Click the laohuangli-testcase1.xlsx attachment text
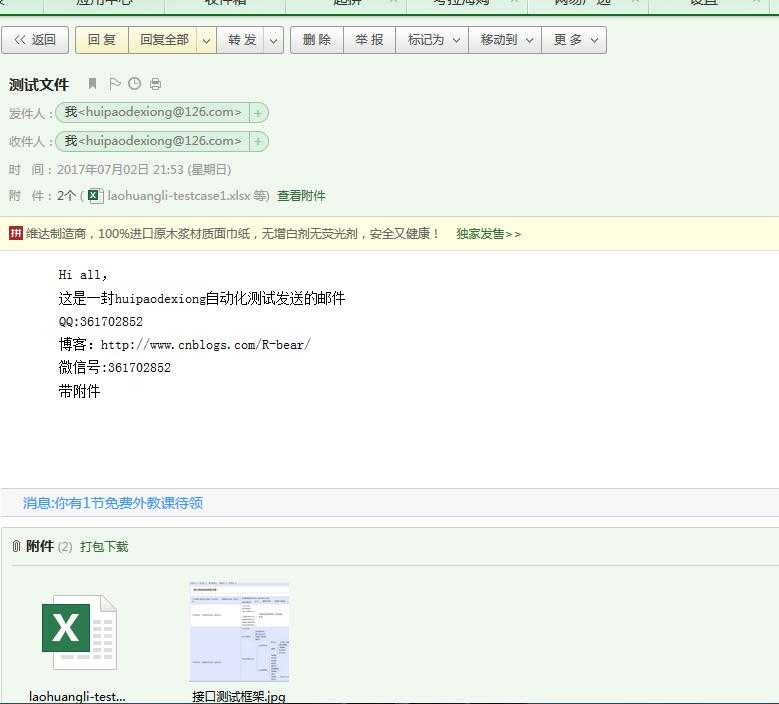 179,196
